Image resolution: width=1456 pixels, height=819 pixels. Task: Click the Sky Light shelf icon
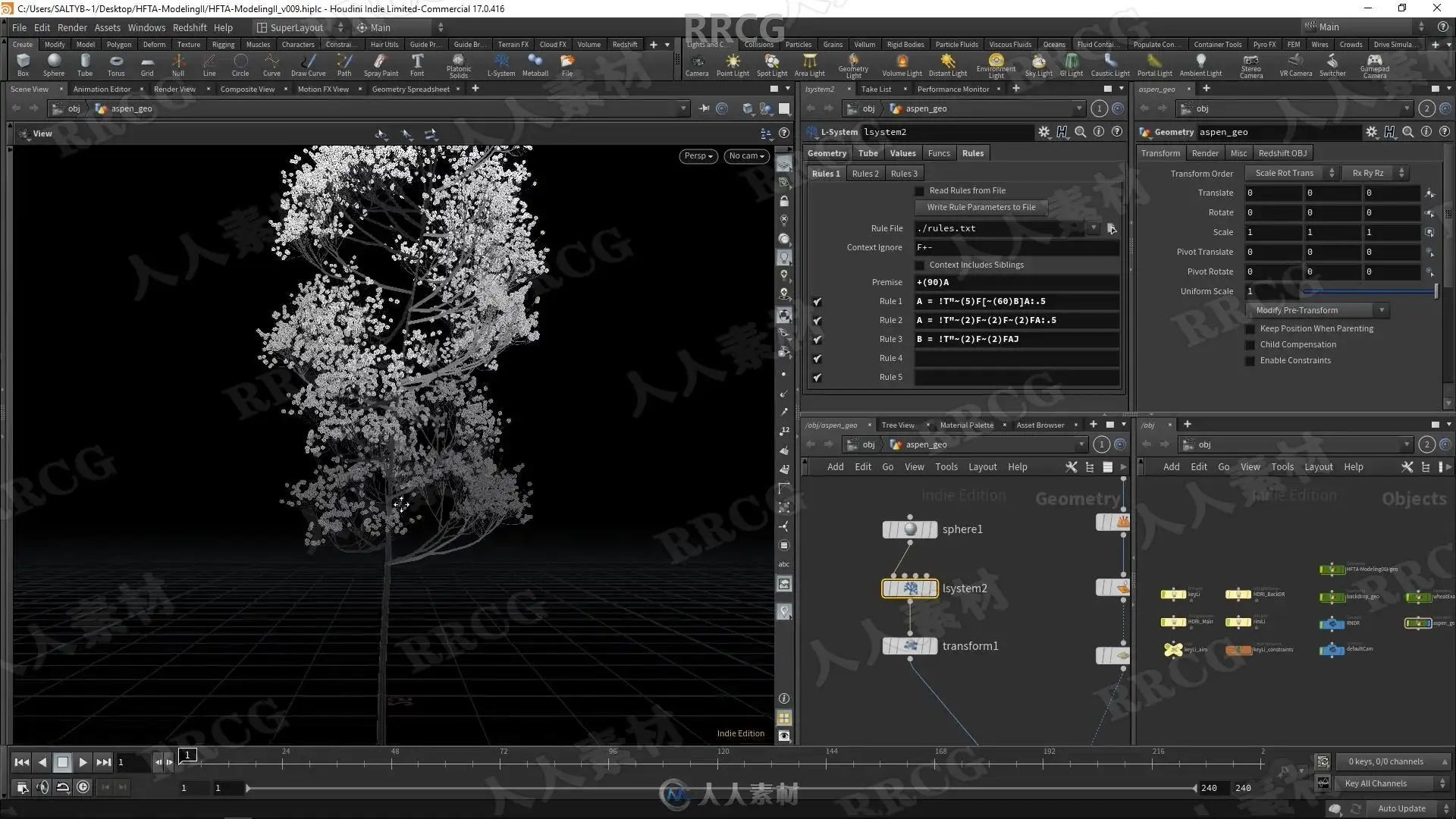pos(1038,62)
